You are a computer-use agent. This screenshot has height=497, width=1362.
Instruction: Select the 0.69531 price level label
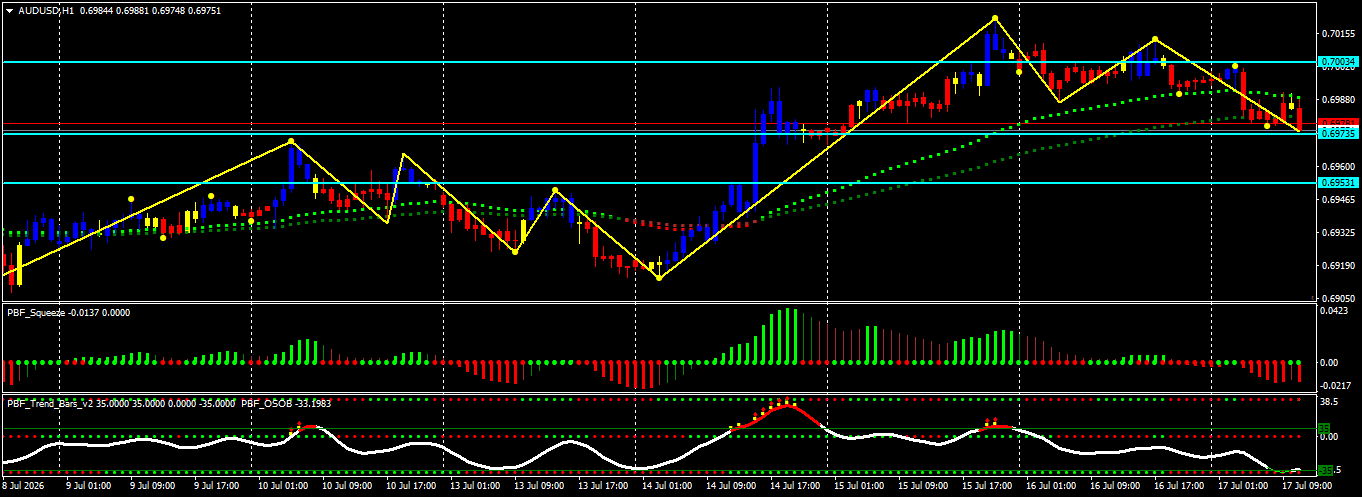coord(1339,183)
